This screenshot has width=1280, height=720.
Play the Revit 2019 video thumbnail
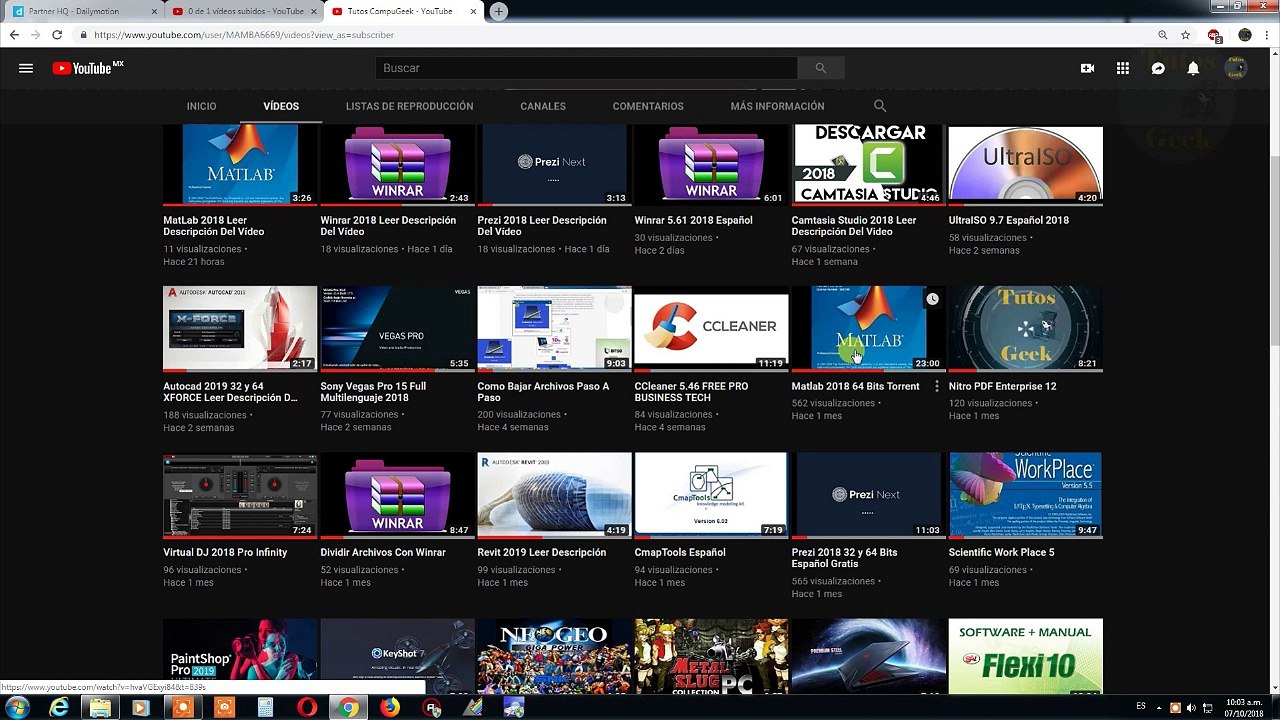point(554,495)
